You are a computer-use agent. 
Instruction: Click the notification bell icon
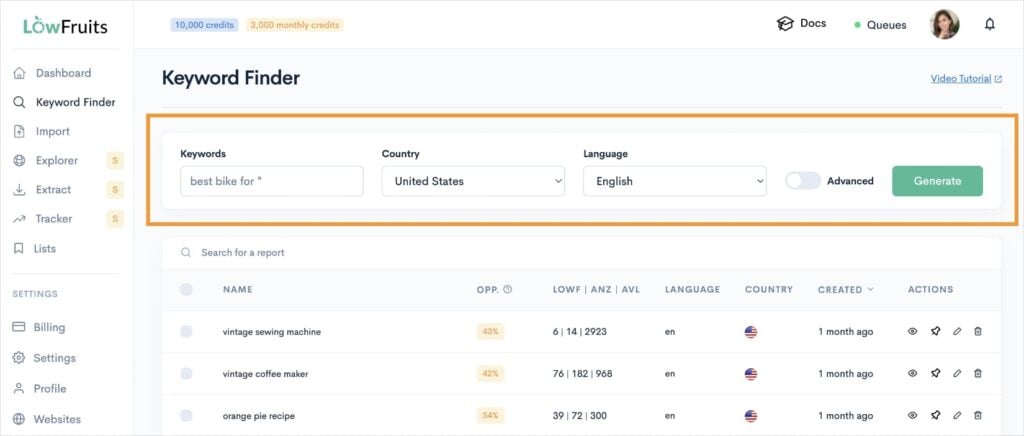click(989, 24)
